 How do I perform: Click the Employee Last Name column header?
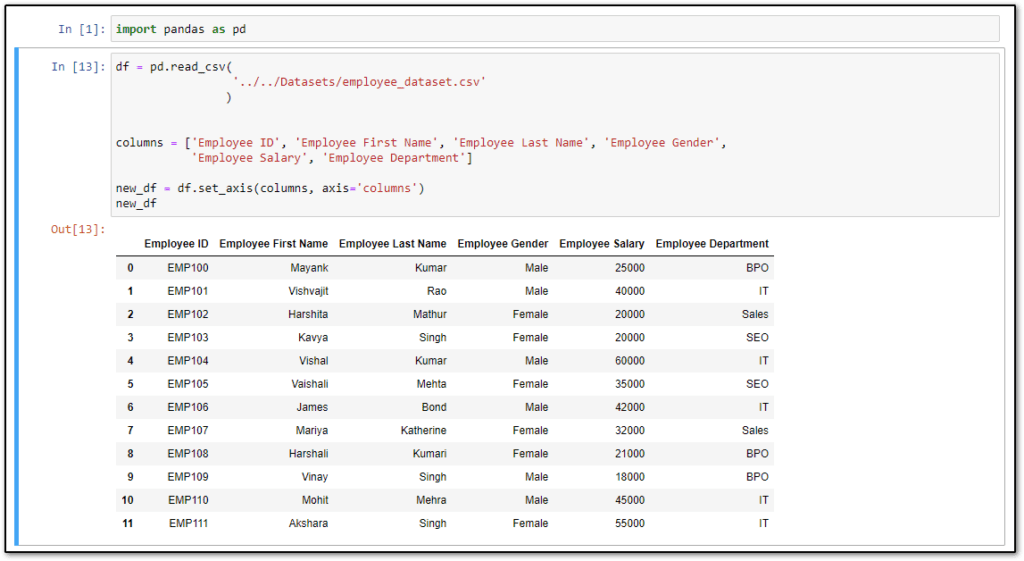[392, 244]
